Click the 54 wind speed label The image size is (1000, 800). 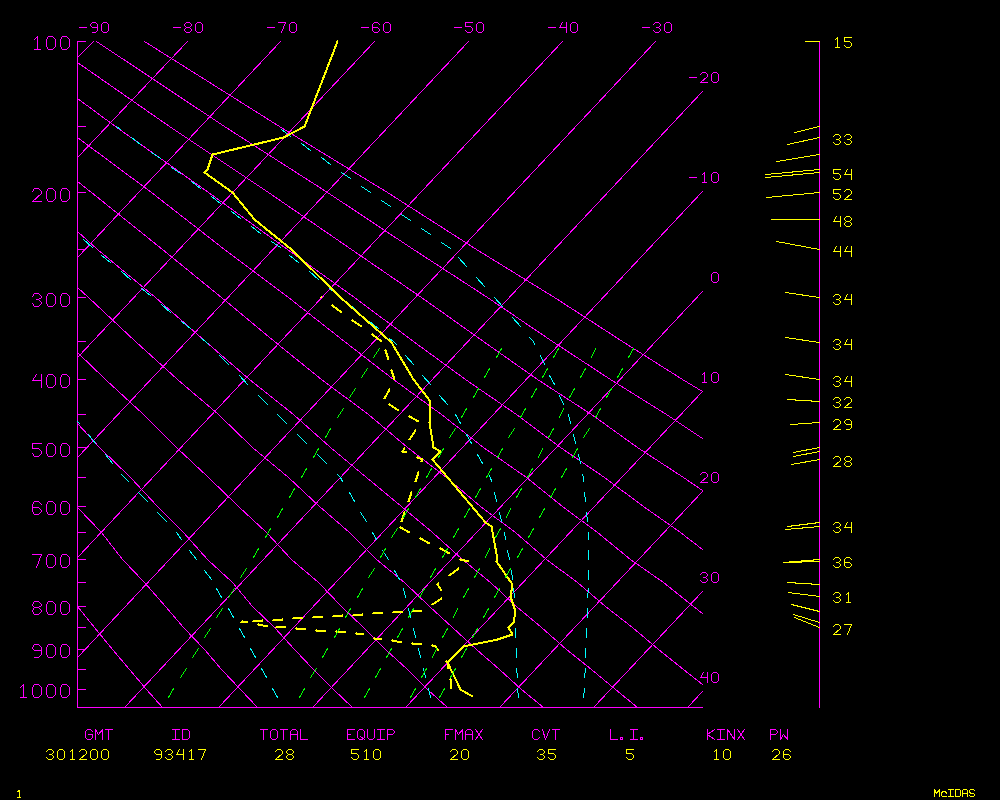(842, 175)
